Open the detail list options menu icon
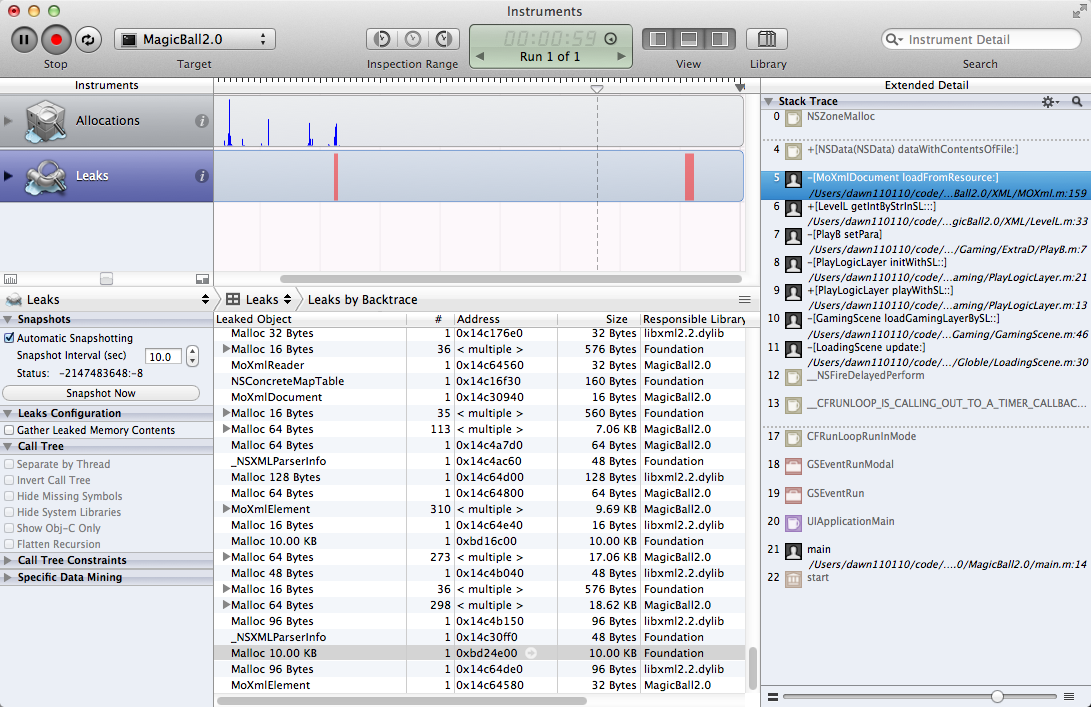 click(744, 299)
